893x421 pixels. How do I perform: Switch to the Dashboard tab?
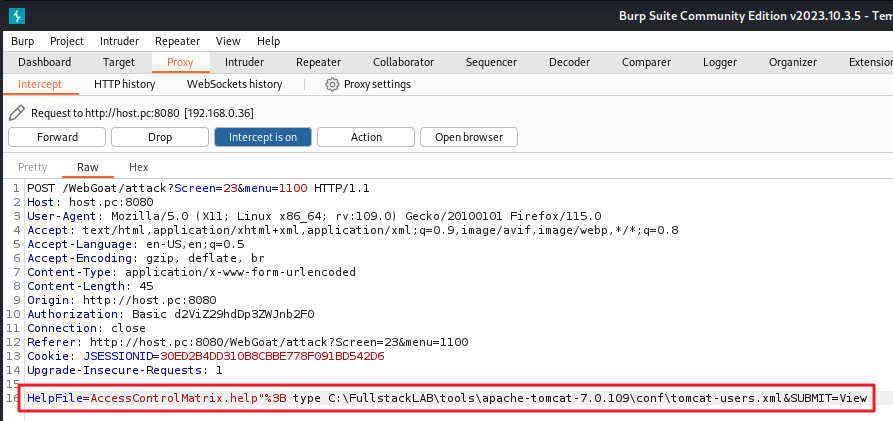[x=44, y=62]
